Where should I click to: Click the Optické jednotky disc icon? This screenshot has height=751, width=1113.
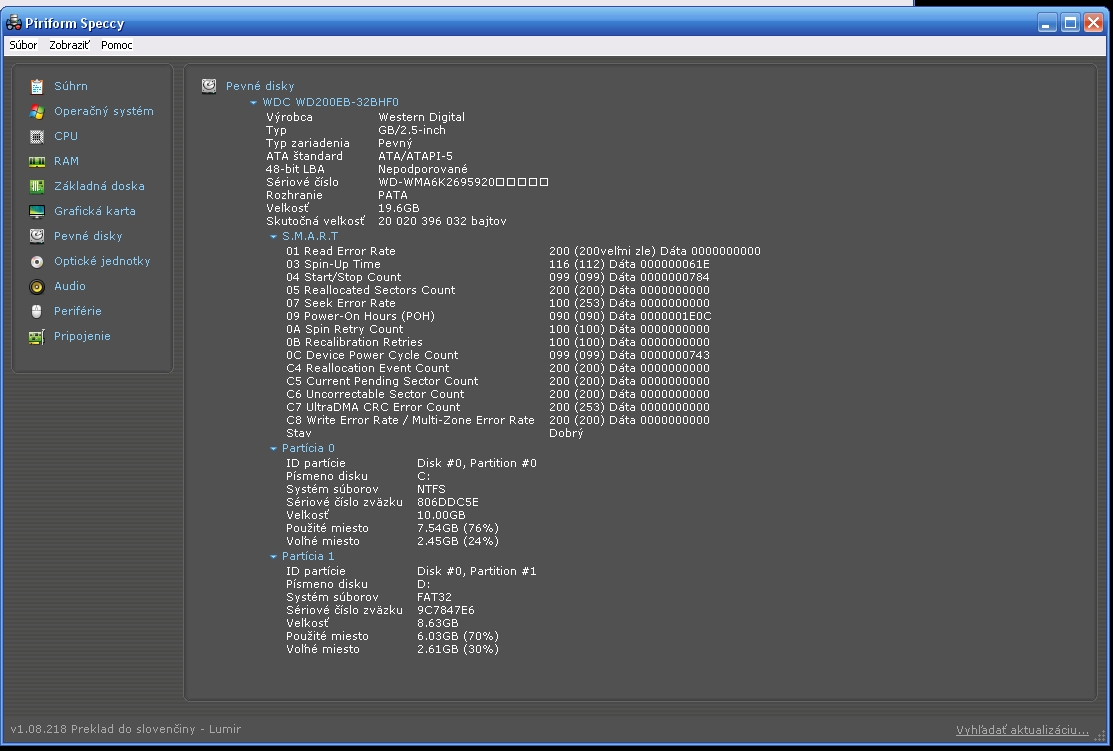(37, 261)
